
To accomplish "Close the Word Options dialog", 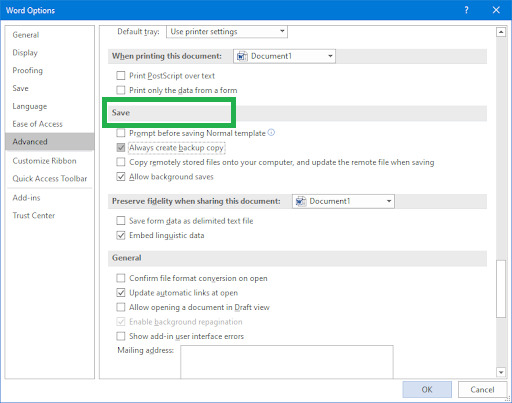I will pos(496,10).
